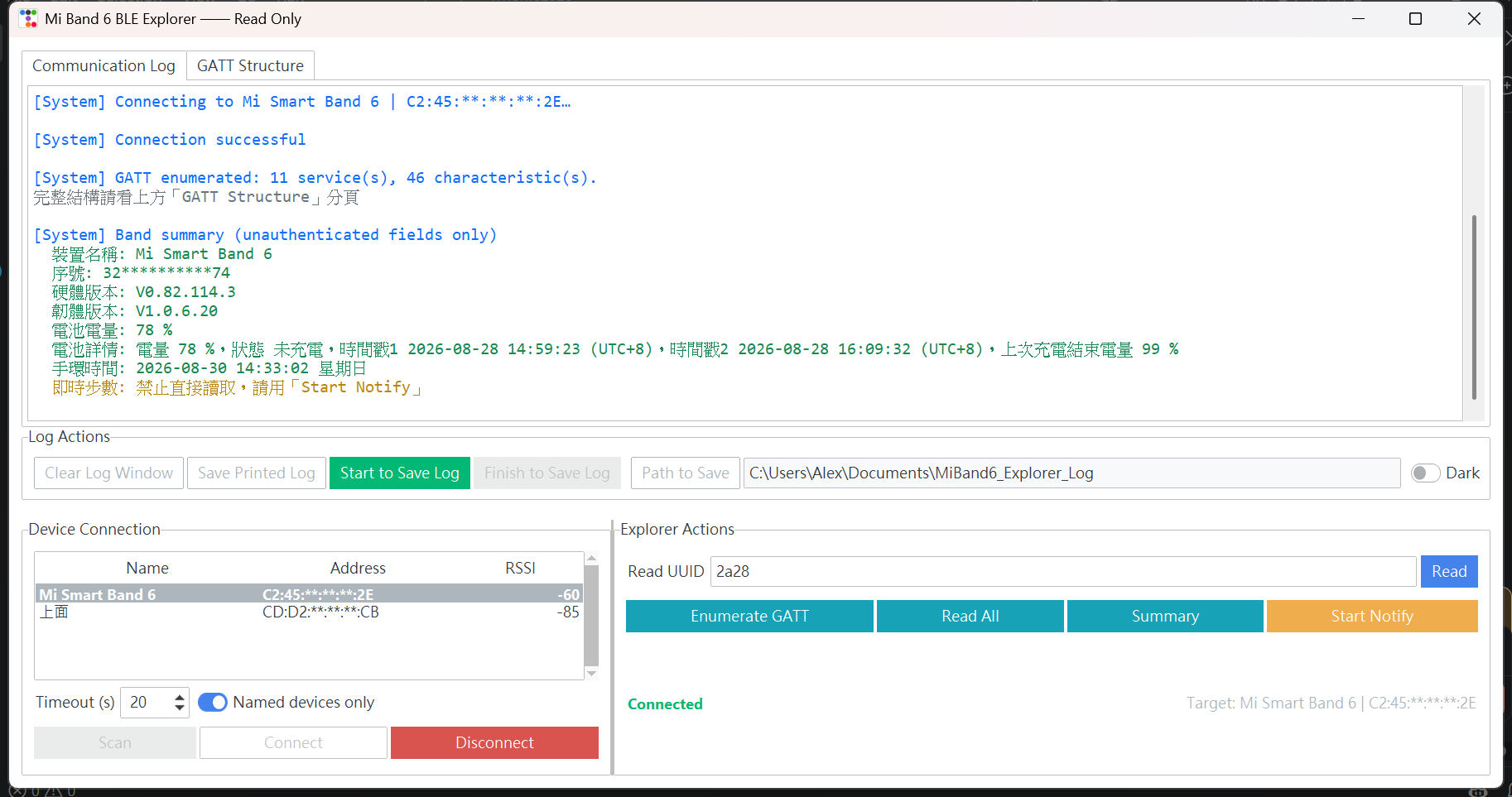Screen dimensions: 1512x797
Task: Select the 上面 device row
Action: 310,612
